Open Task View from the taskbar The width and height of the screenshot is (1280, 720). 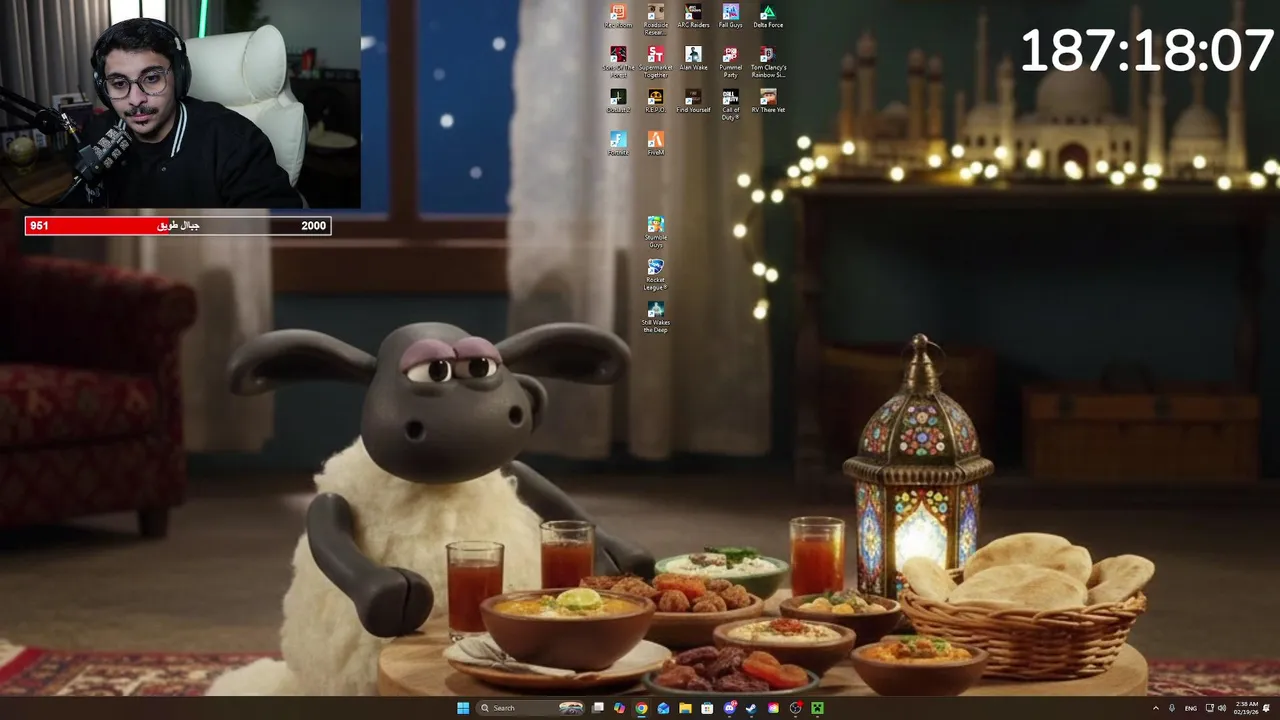coord(597,708)
